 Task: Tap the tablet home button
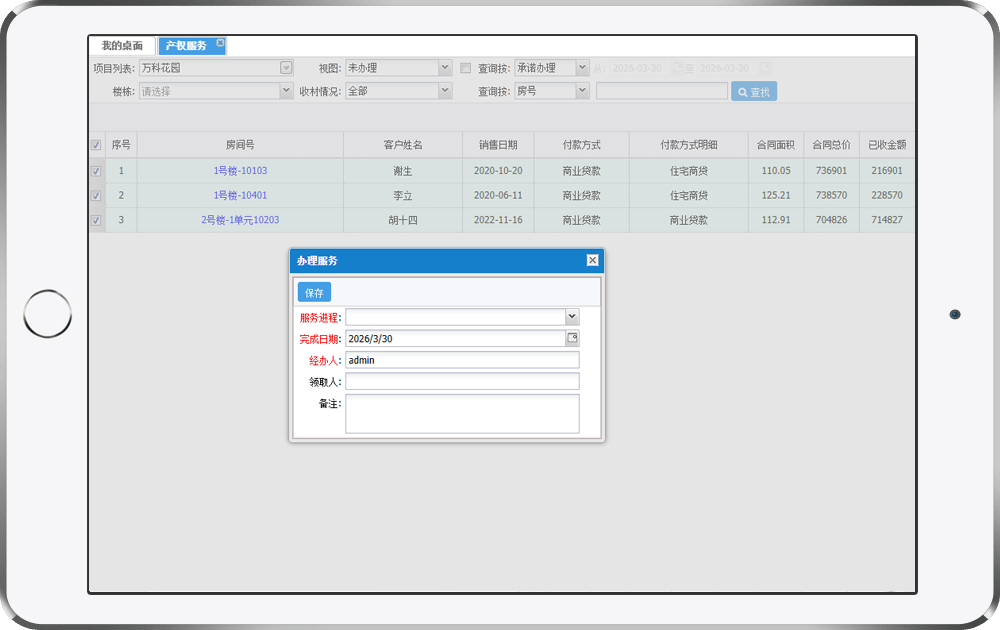pos(48,314)
